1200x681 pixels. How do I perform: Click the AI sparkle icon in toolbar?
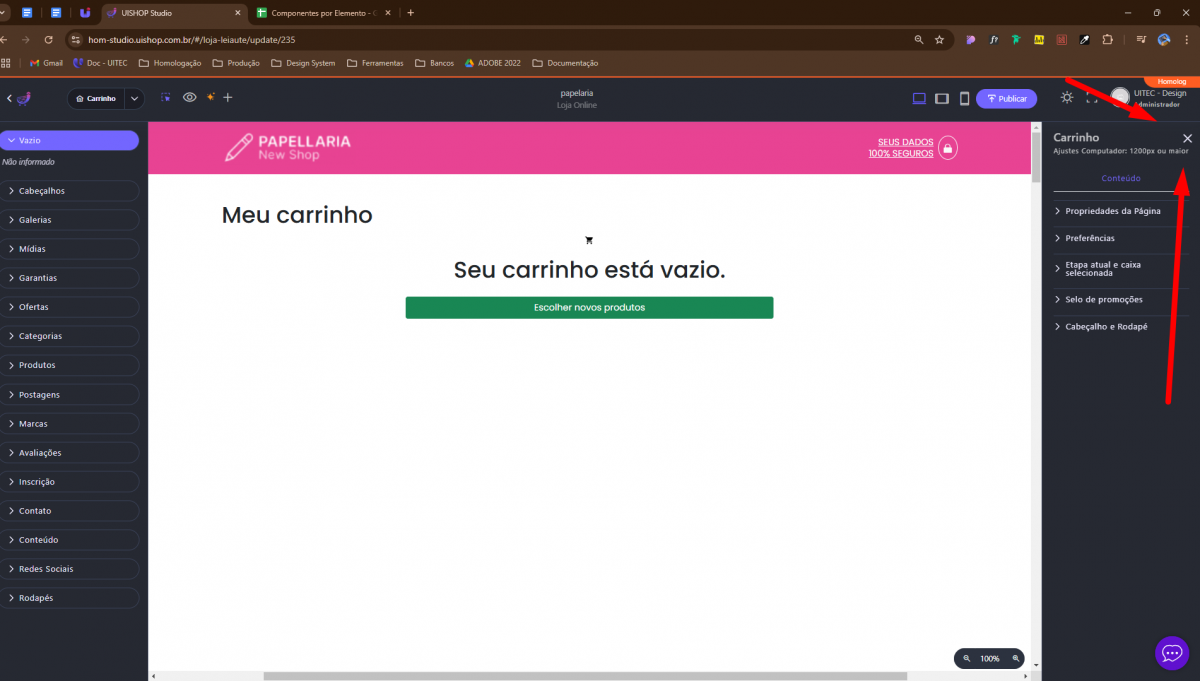click(210, 98)
